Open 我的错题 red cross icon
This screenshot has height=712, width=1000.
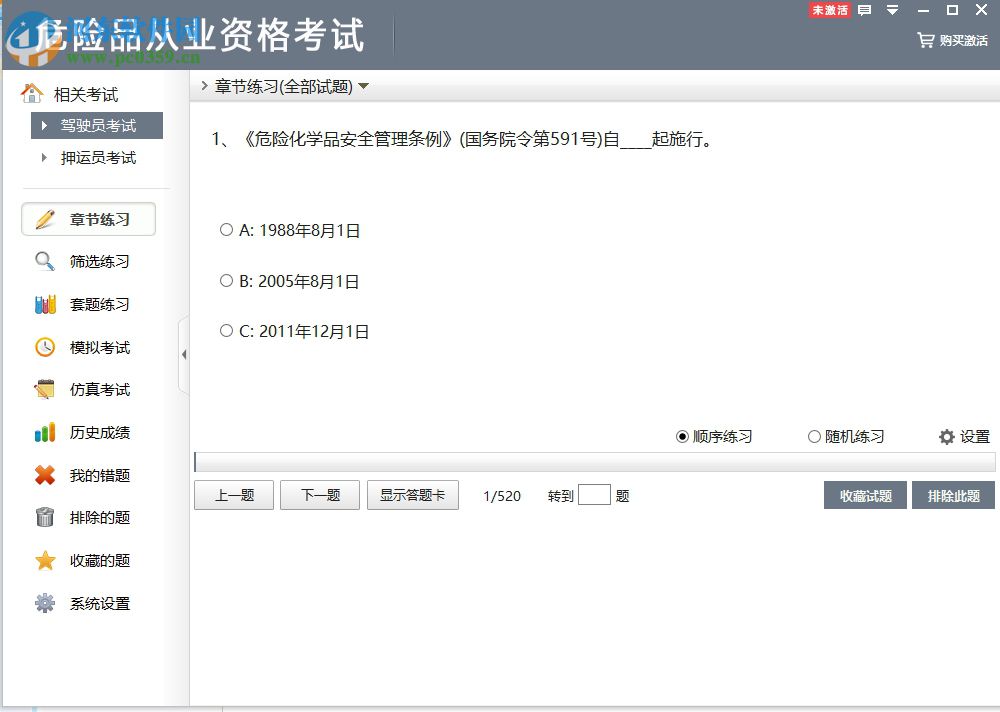pyautogui.click(x=44, y=475)
